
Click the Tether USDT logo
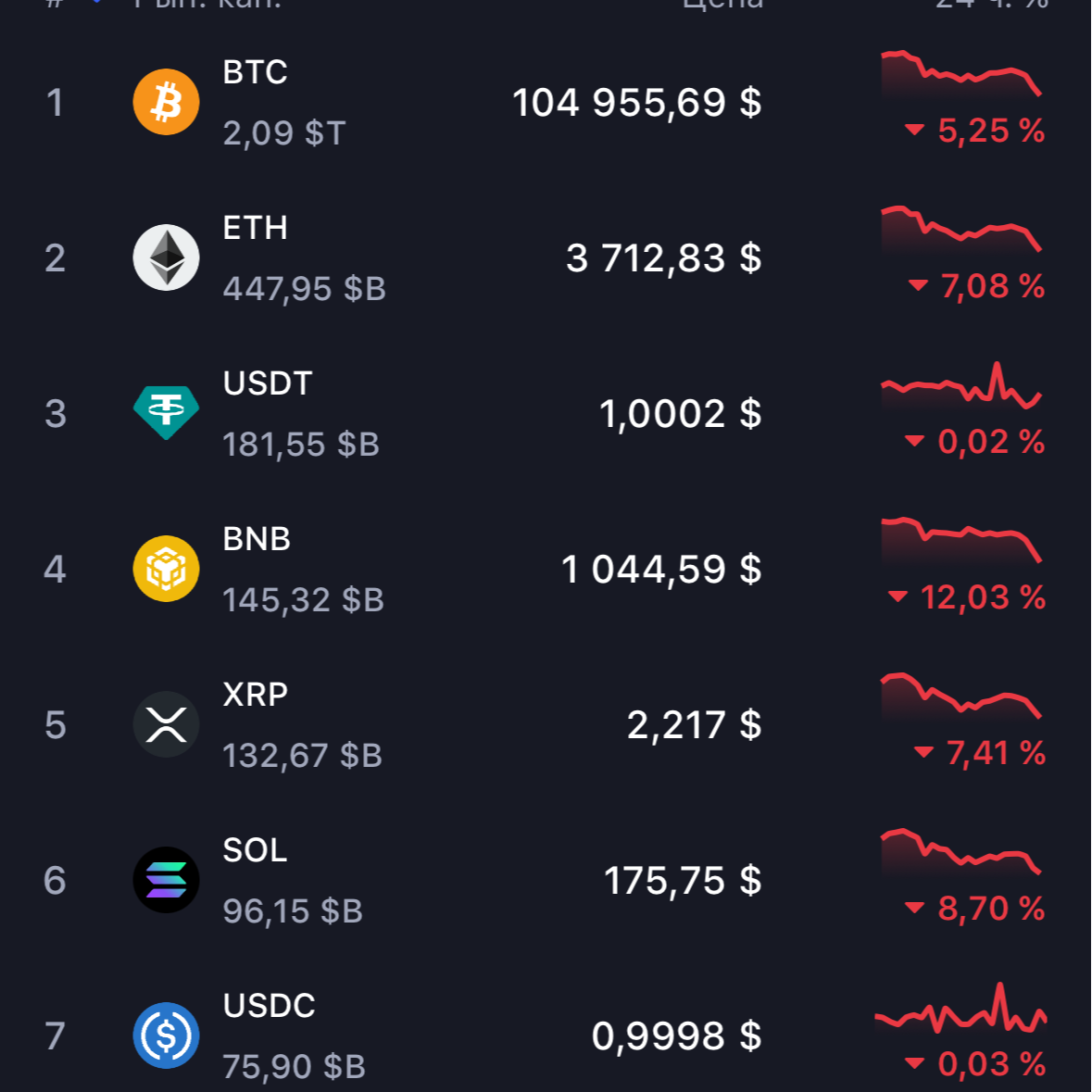[x=166, y=412]
